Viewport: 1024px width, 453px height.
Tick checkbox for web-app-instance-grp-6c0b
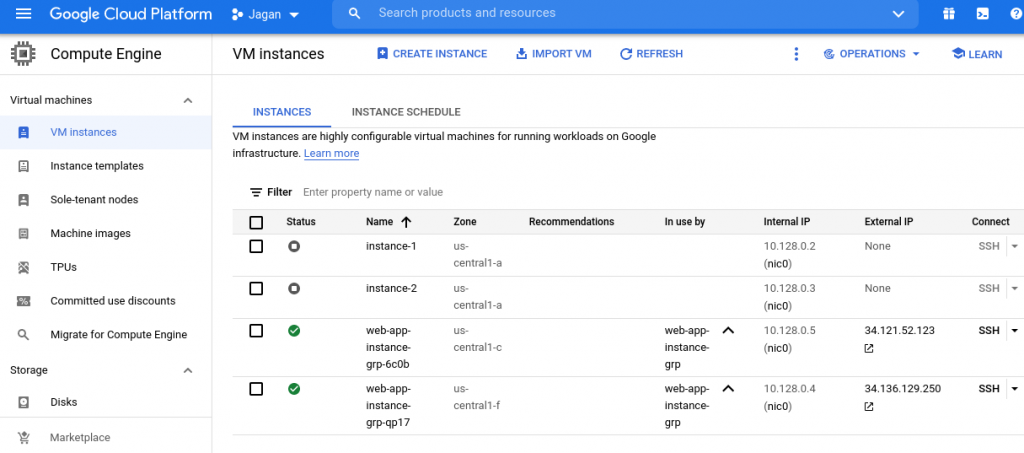click(256, 330)
